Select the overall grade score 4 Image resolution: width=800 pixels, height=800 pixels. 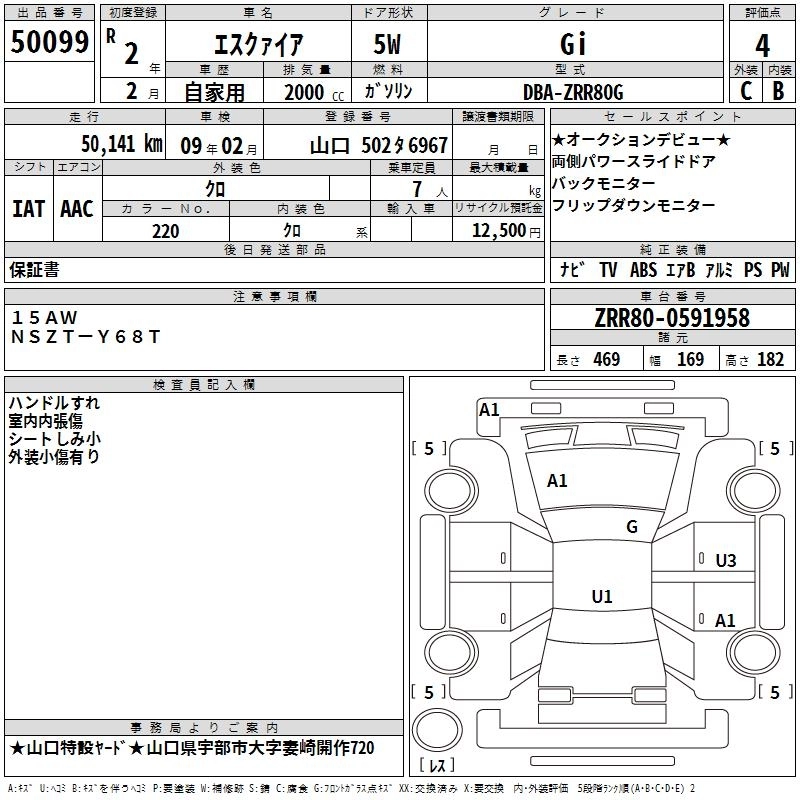pos(762,45)
